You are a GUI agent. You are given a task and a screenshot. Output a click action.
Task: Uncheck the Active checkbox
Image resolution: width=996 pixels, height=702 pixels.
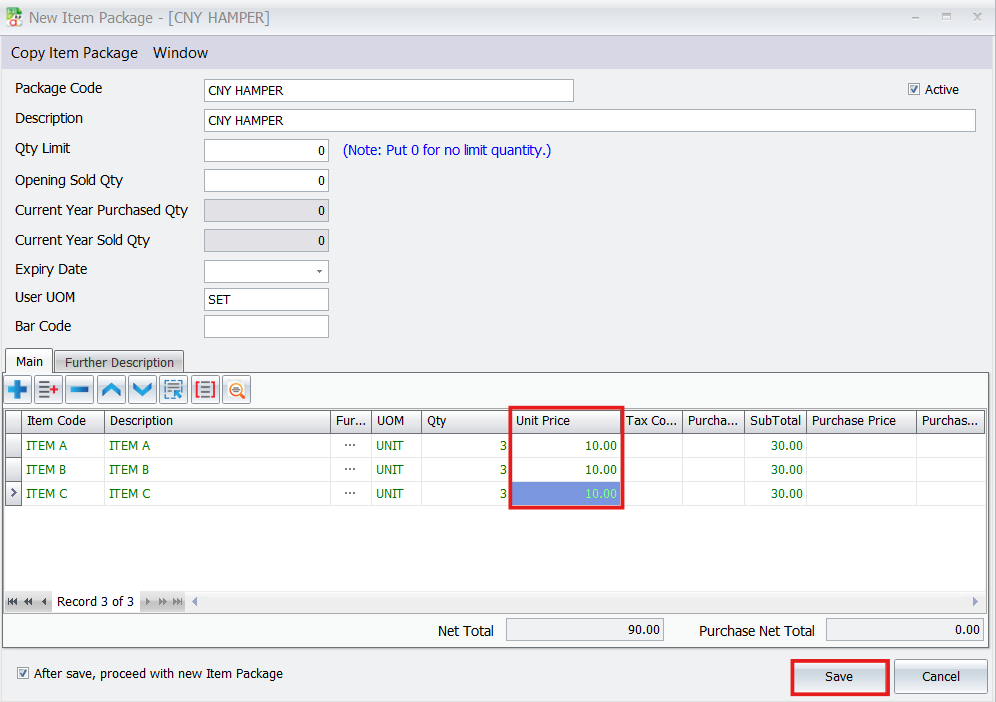click(x=913, y=88)
